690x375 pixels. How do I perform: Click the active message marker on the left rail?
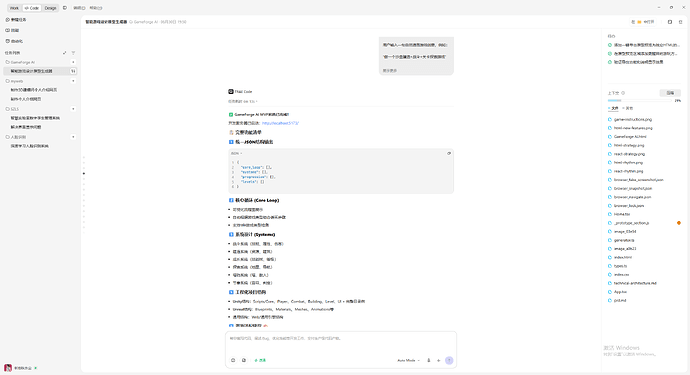84,173
